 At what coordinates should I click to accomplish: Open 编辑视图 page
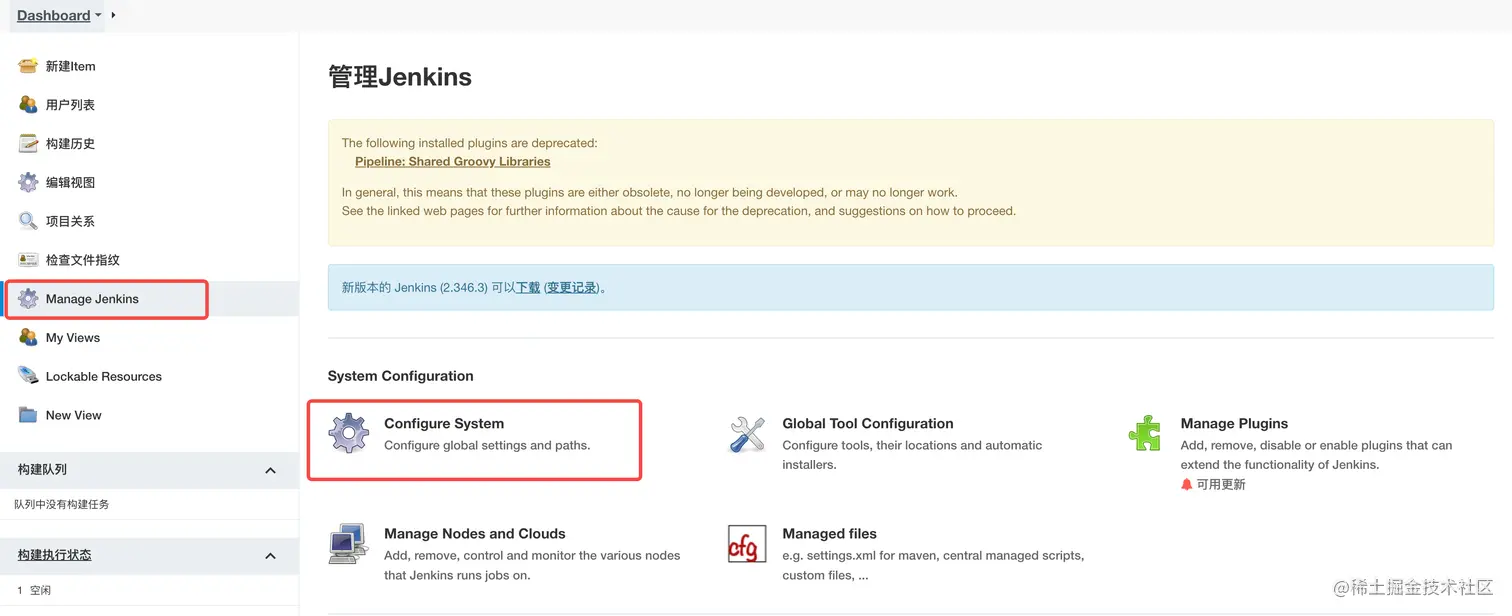(x=70, y=182)
